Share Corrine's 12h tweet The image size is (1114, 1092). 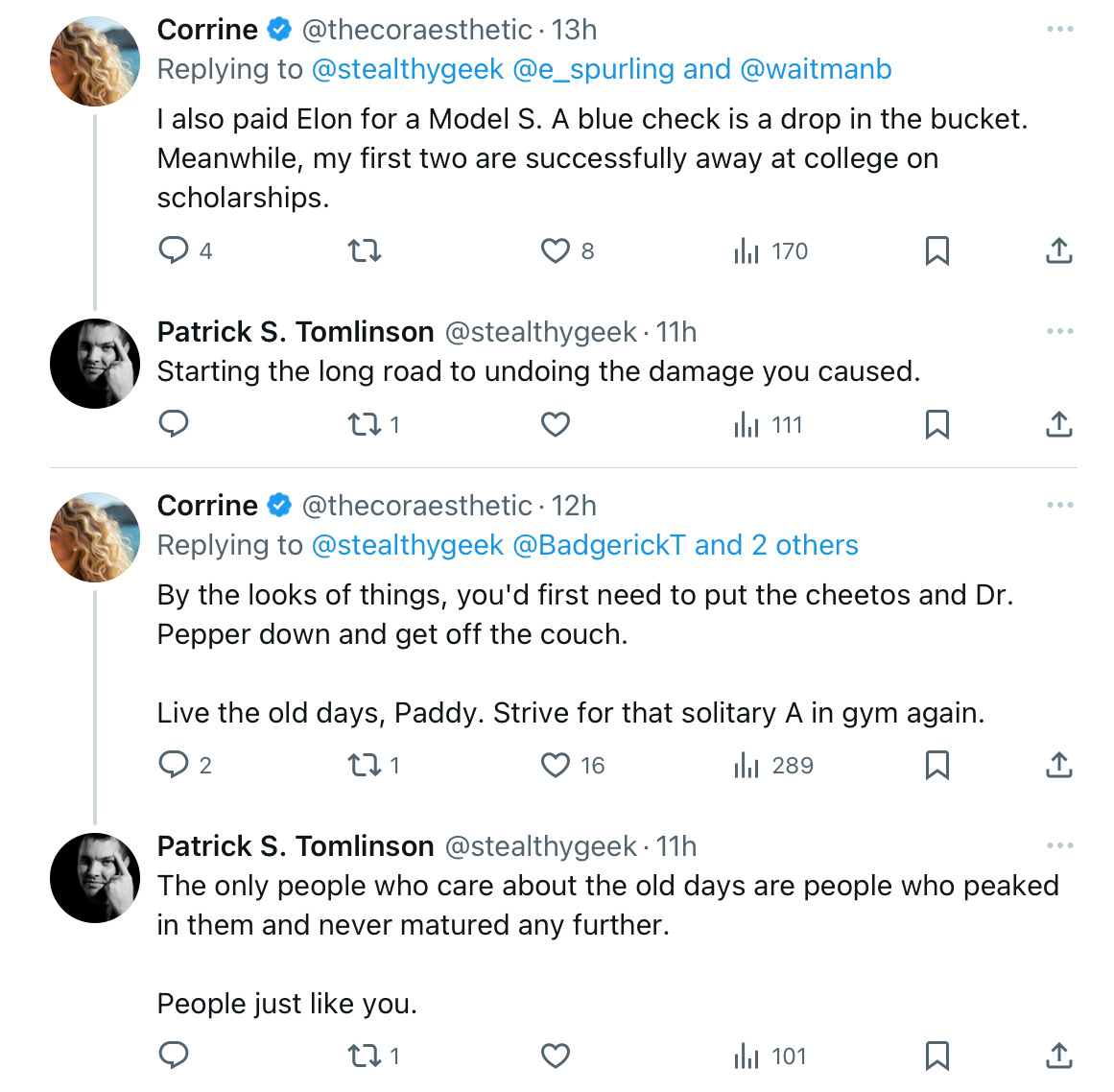coord(1058,765)
